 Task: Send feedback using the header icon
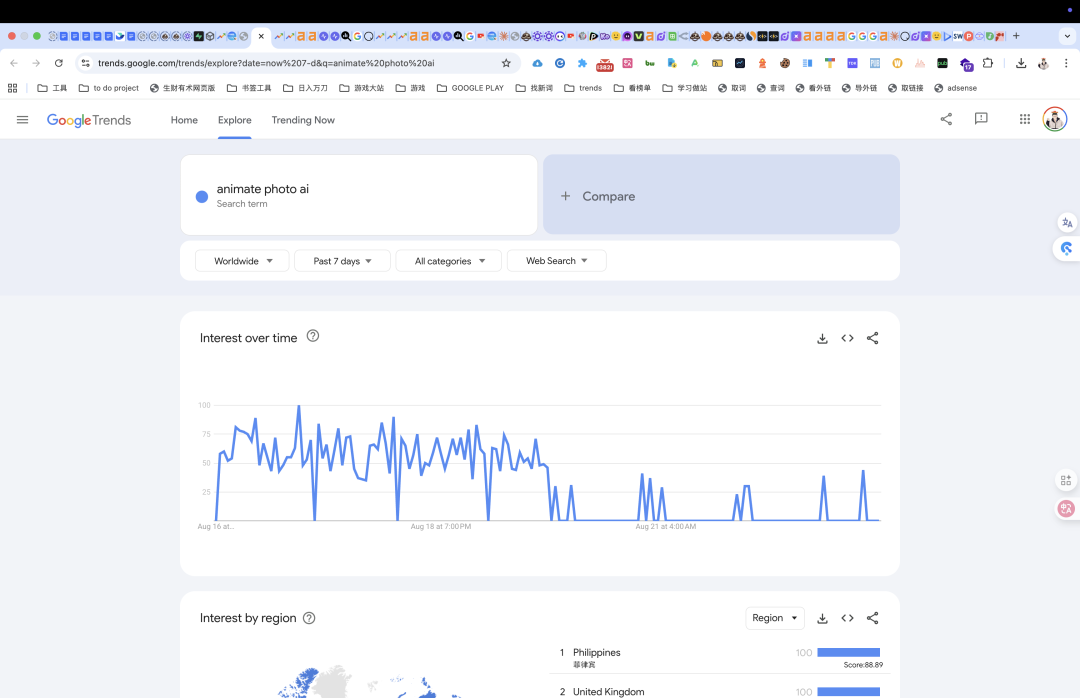point(981,119)
